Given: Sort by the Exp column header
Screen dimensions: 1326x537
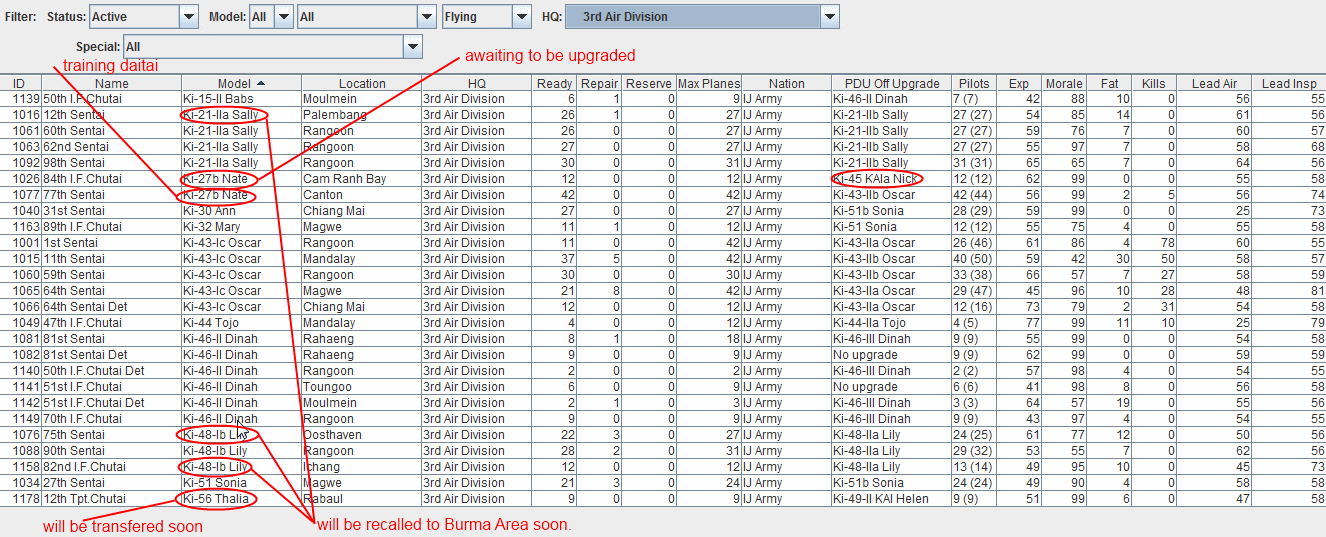Looking at the screenshot, I should point(1019,83).
